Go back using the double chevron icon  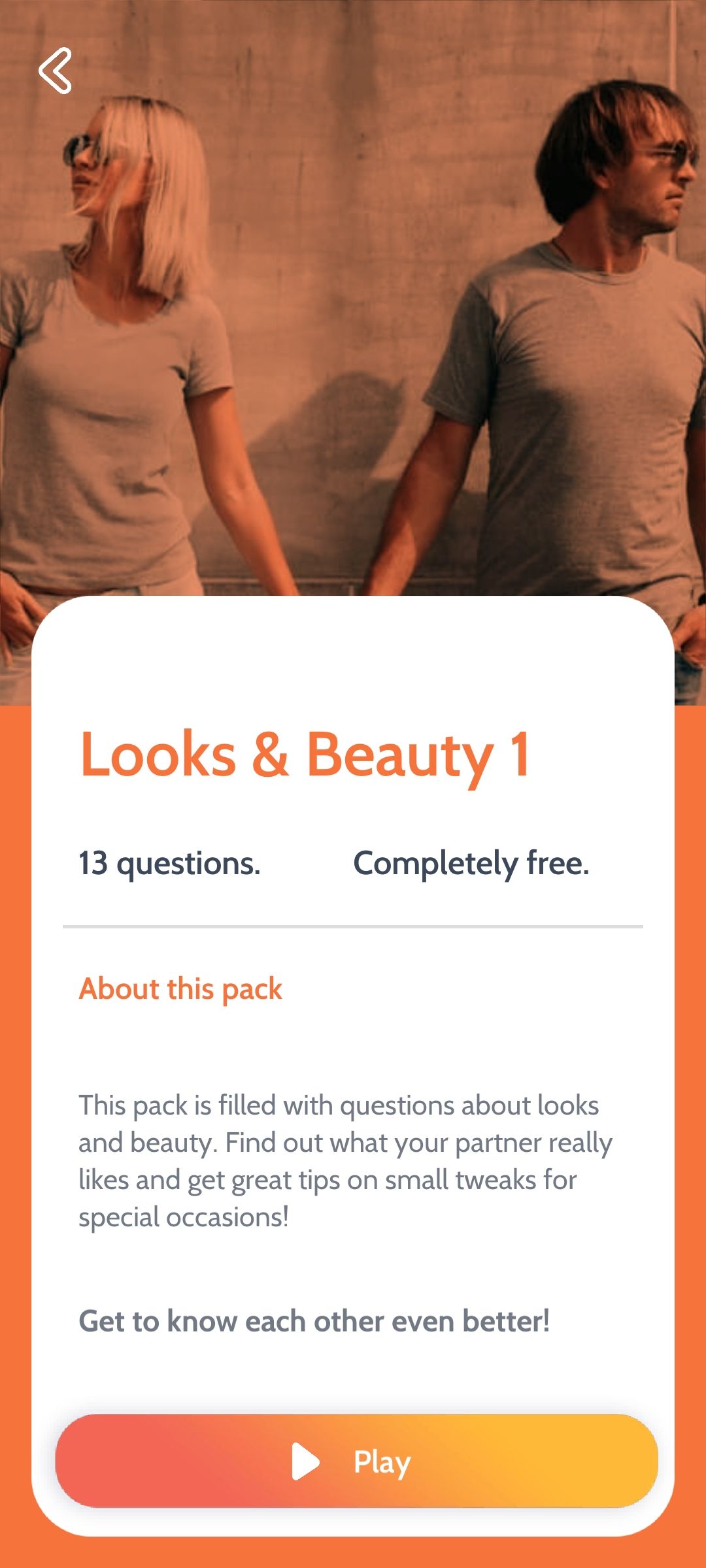coord(56,71)
